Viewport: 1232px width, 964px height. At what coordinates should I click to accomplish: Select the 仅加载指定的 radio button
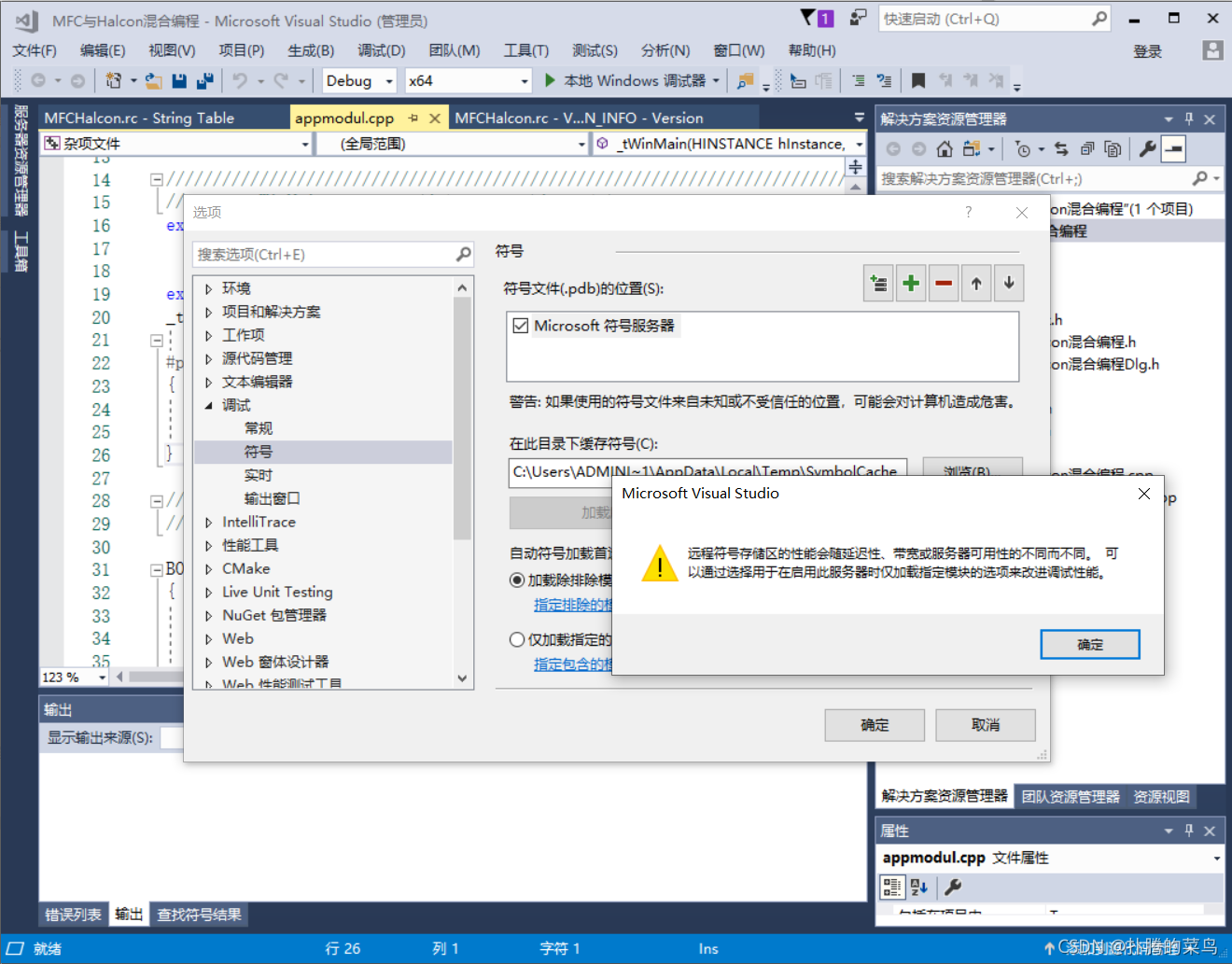[517, 639]
